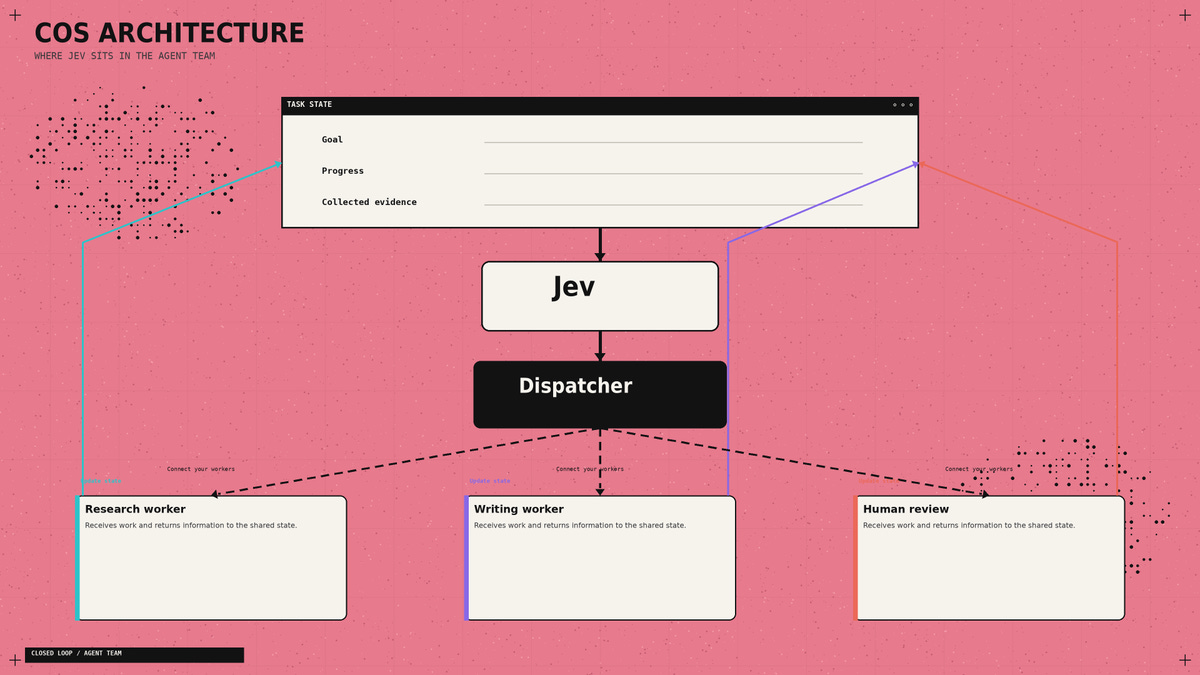The image size is (1200, 675).
Task: Click the "Research worker" card title
Action: click(x=135, y=509)
